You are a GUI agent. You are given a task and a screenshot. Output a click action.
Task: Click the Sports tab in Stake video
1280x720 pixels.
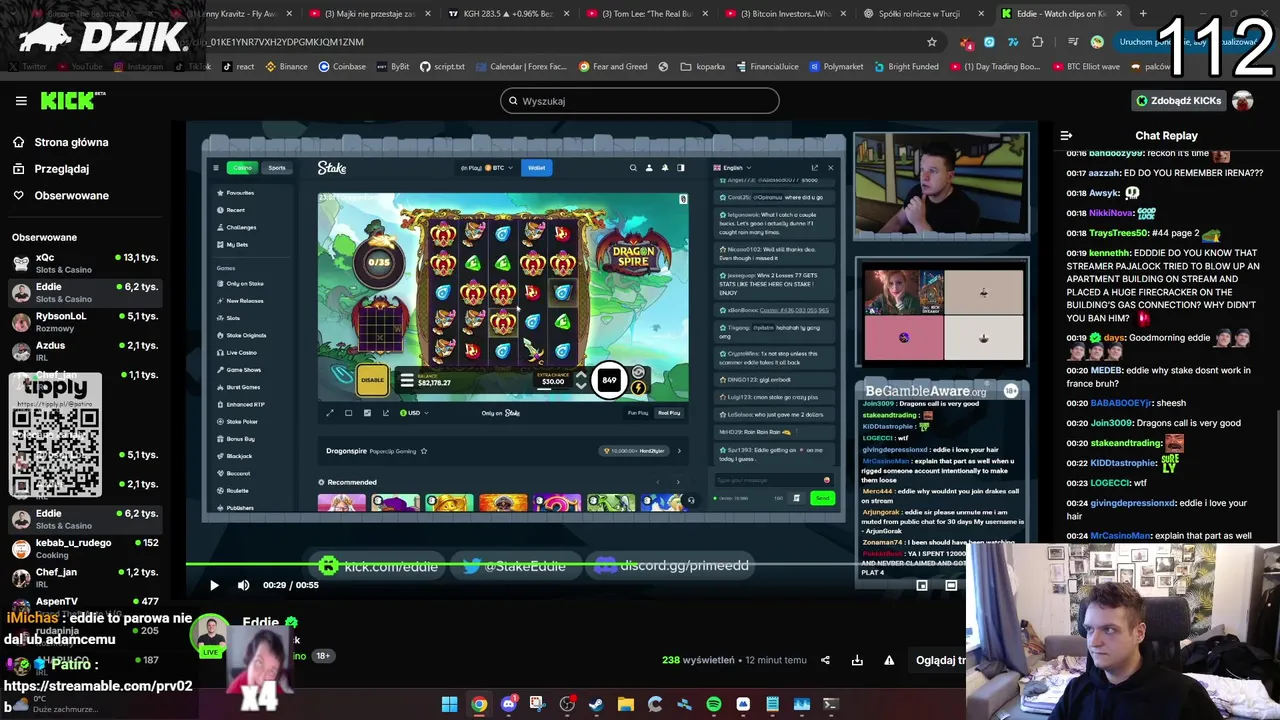click(x=277, y=168)
